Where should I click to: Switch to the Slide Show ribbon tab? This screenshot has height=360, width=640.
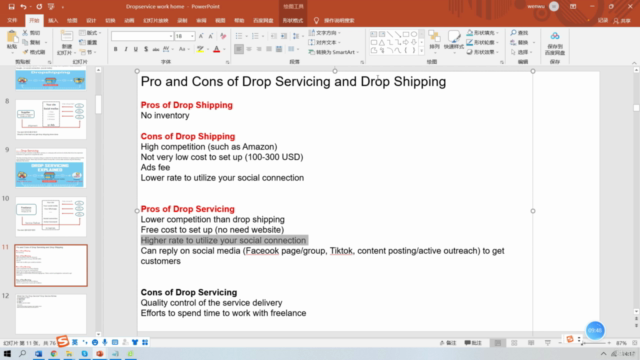click(156, 20)
